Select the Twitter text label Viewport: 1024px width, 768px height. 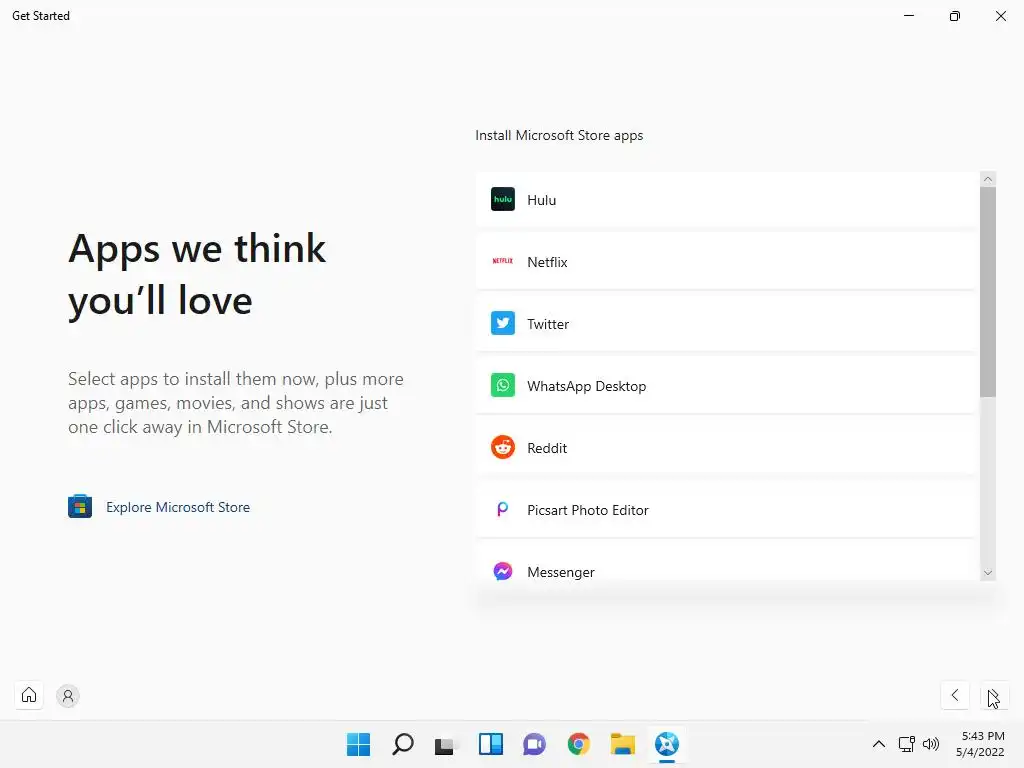(548, 324)
